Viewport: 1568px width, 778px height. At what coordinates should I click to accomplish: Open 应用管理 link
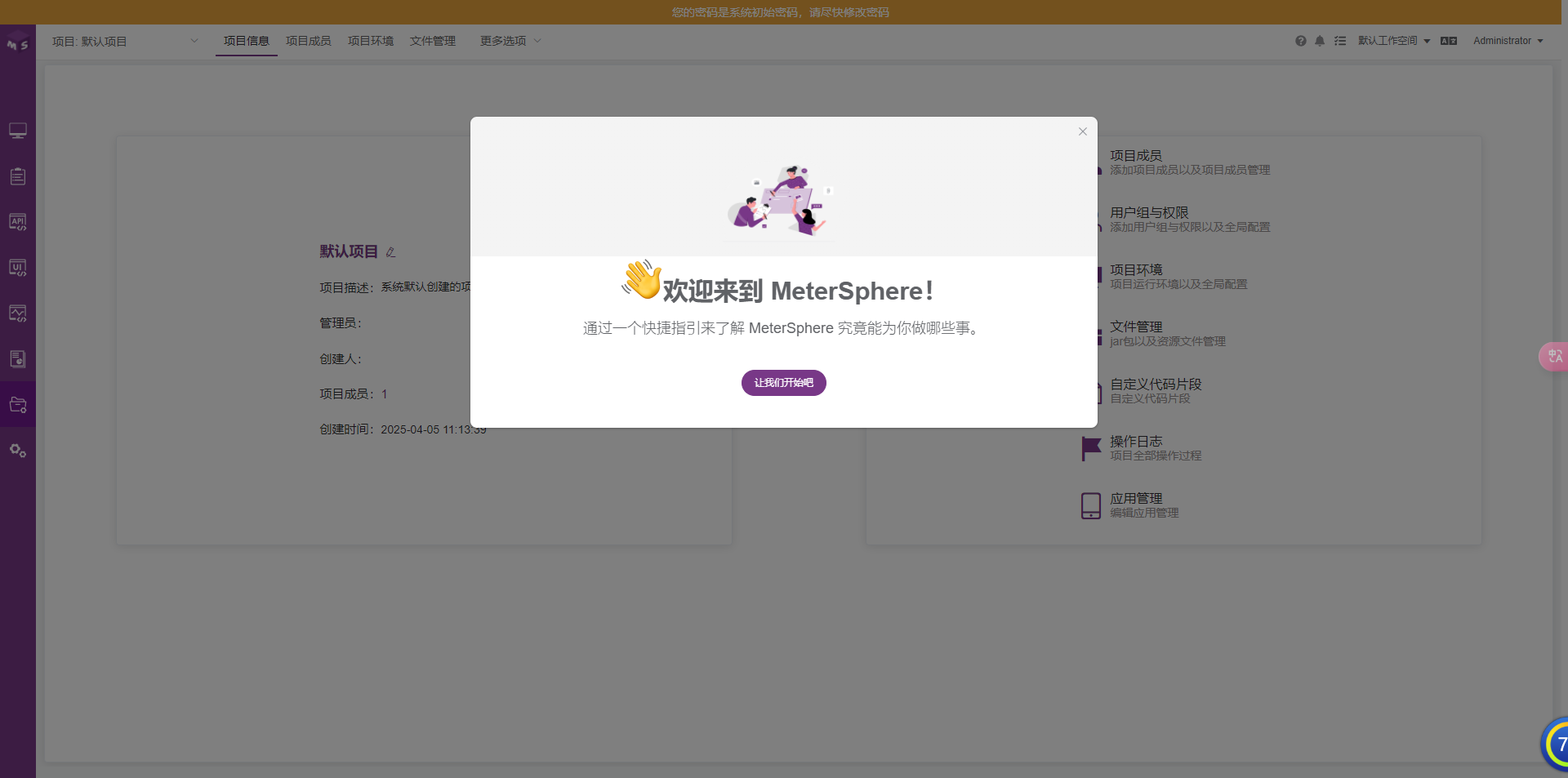(1136, 498)
